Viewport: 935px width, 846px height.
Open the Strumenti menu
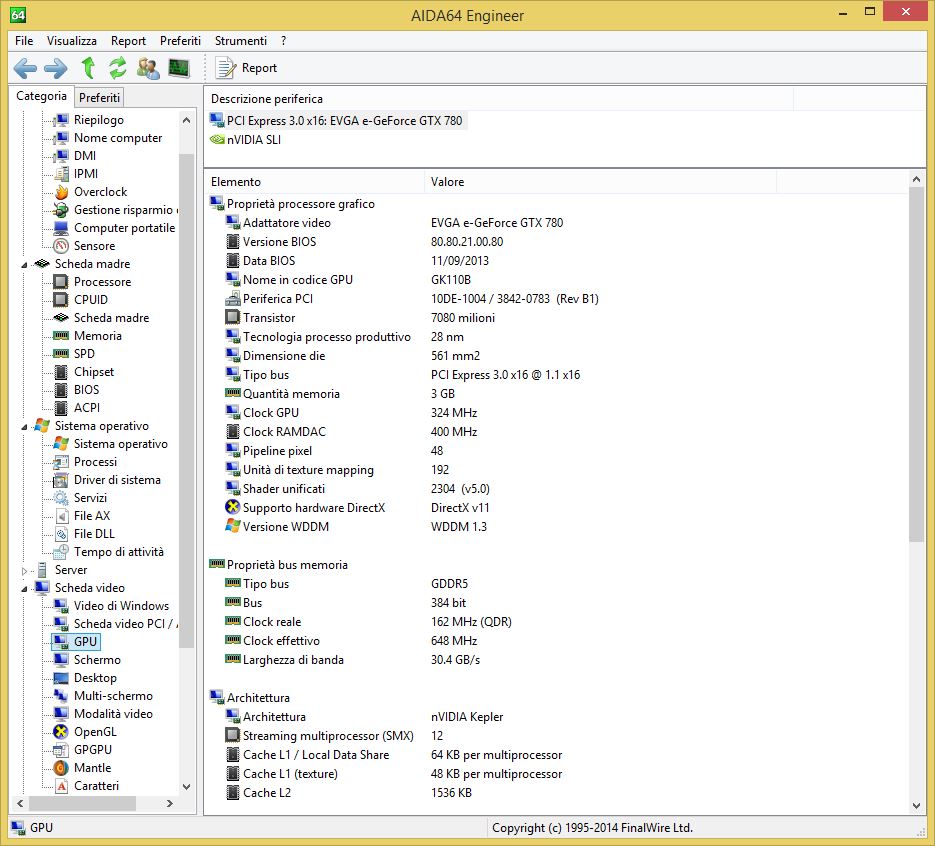pos(240,41)
